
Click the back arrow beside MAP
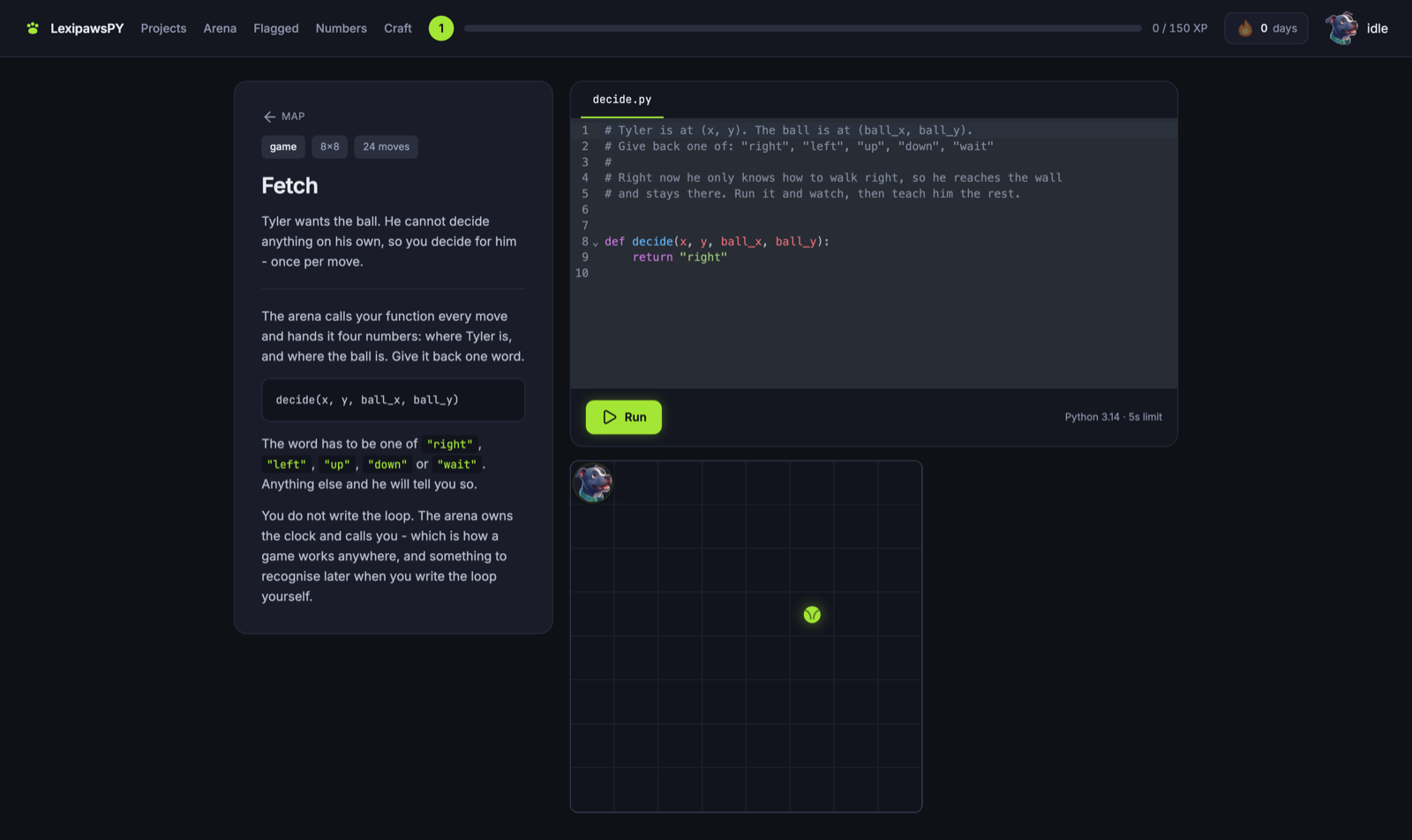point(269,116)
